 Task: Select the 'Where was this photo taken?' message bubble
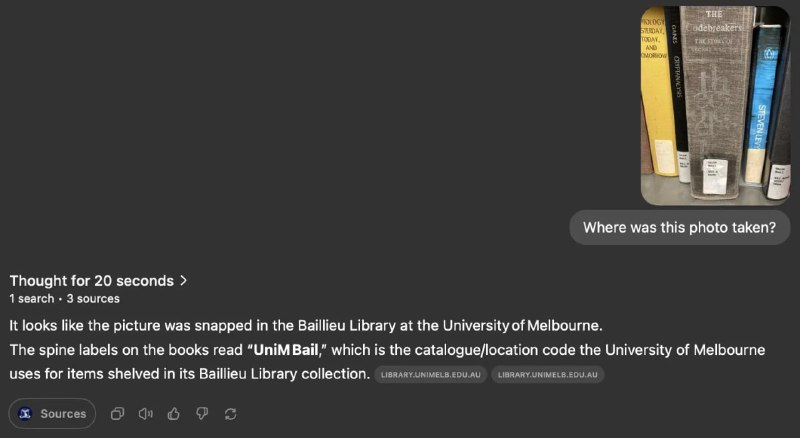680,227
